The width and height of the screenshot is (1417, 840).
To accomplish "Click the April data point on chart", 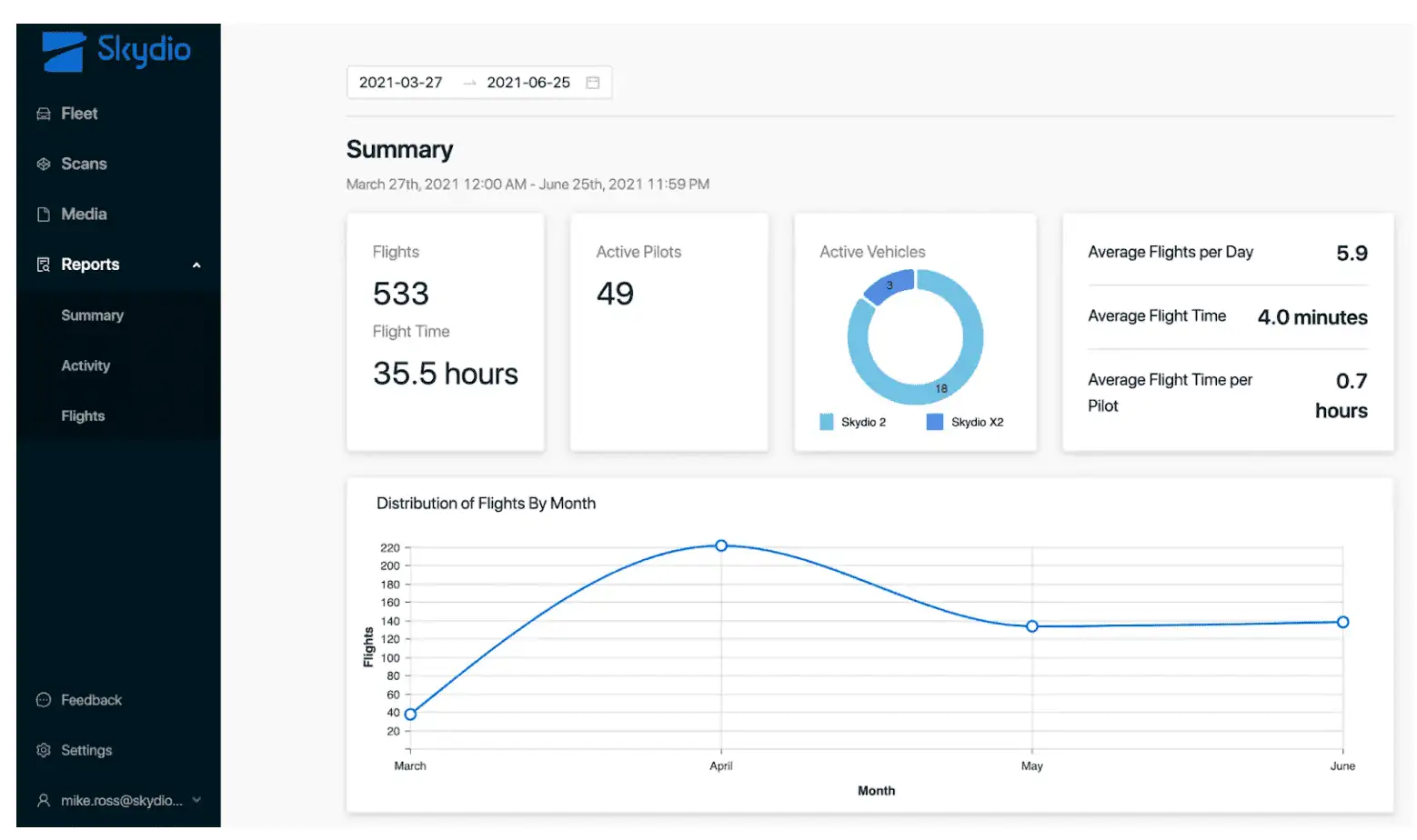I will [x=721, y=545].
